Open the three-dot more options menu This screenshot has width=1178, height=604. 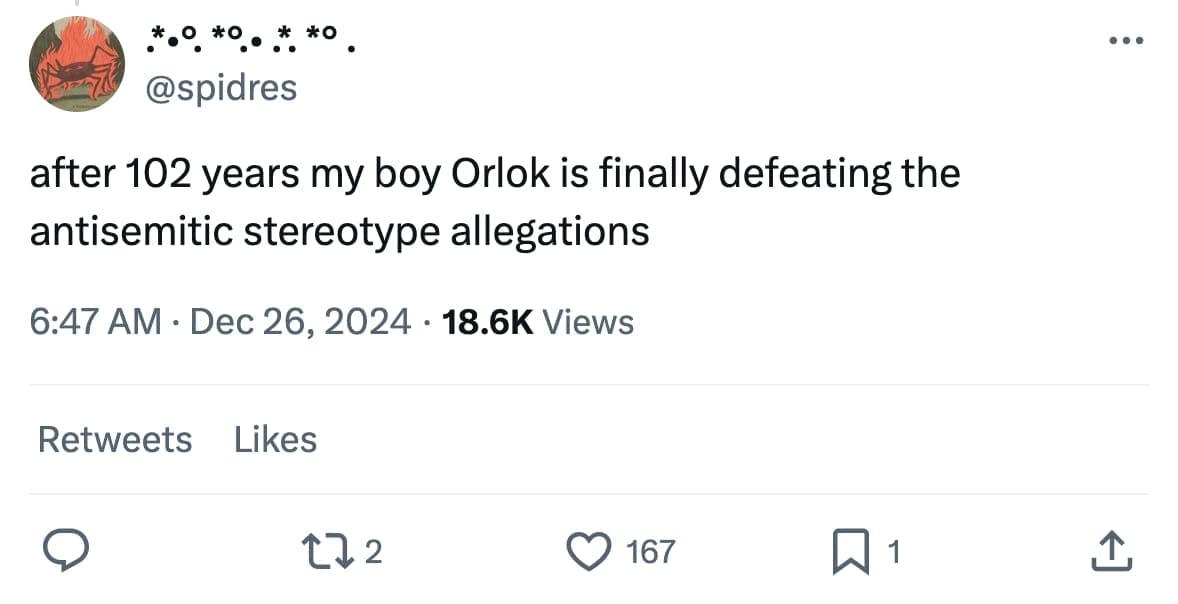[x=1124, y=41]
